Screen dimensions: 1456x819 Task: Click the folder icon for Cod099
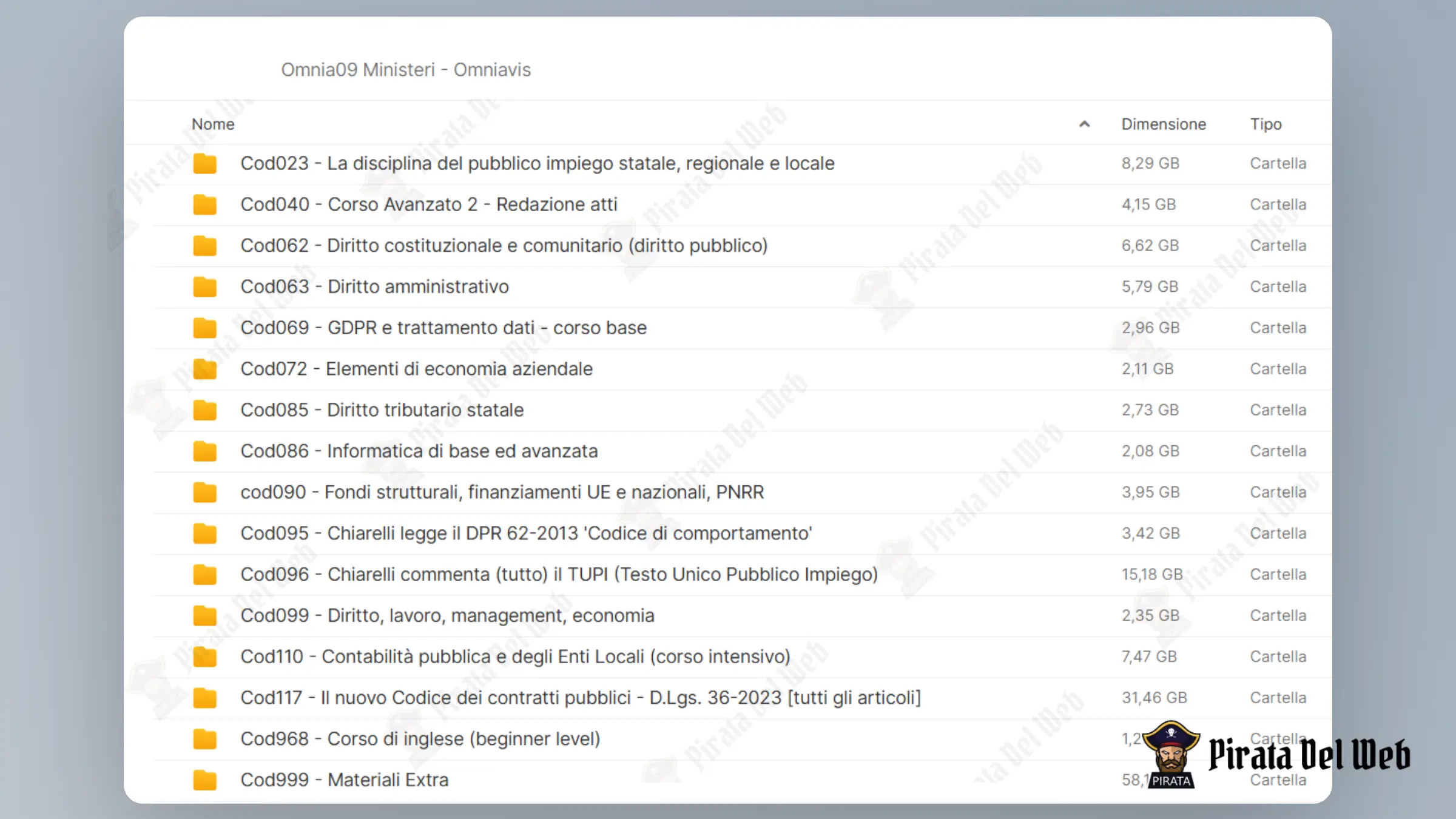[204, 616]
